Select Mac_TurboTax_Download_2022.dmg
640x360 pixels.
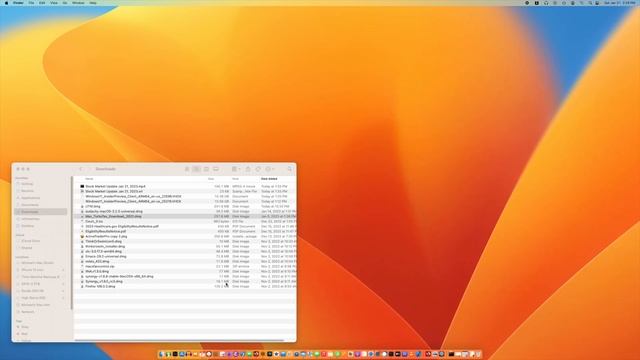point(113,216)
